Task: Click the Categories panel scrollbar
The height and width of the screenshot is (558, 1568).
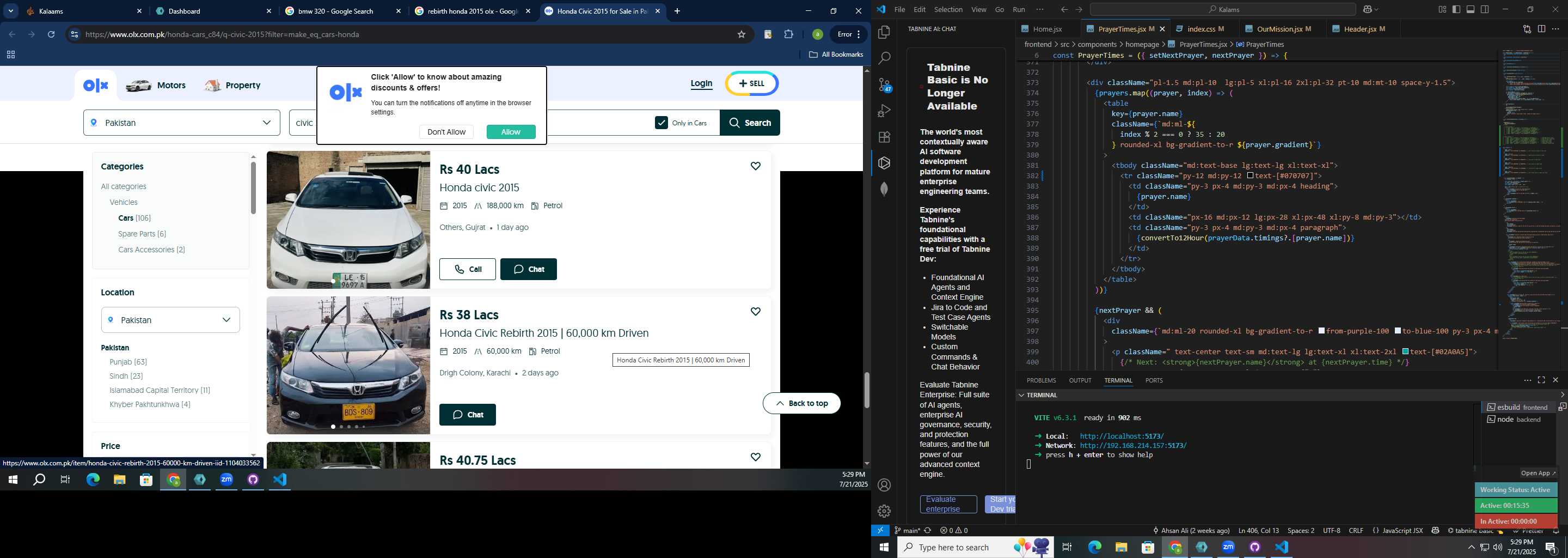Action: [253, 187]
